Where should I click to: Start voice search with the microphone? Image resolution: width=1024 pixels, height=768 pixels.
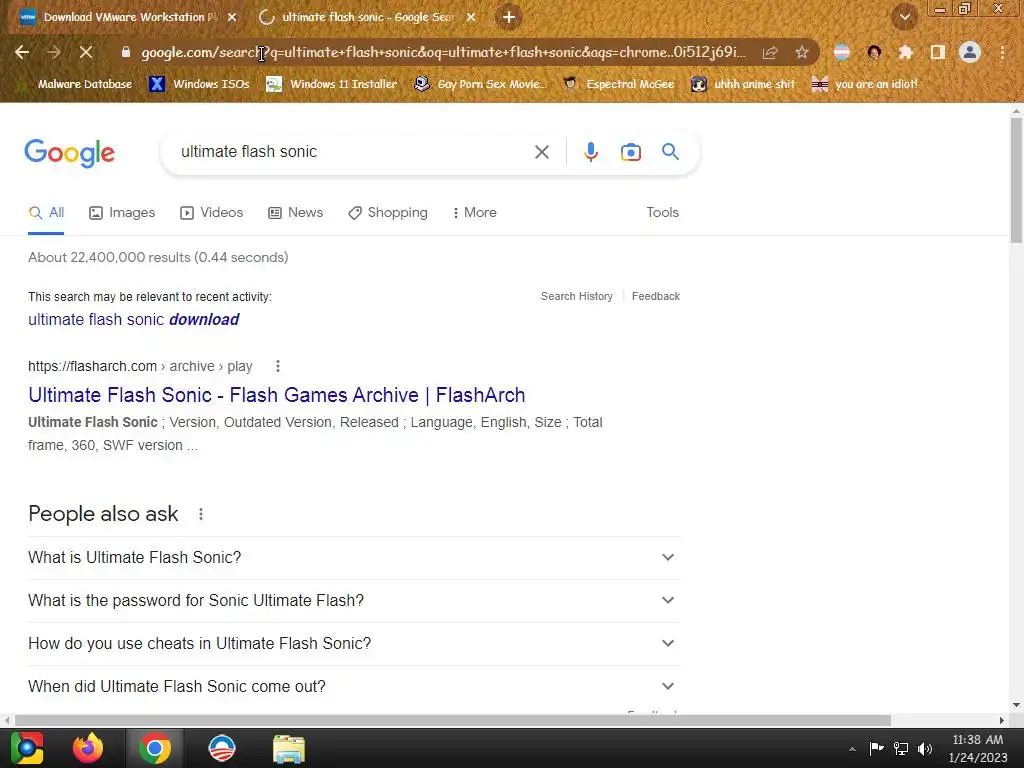590,152
